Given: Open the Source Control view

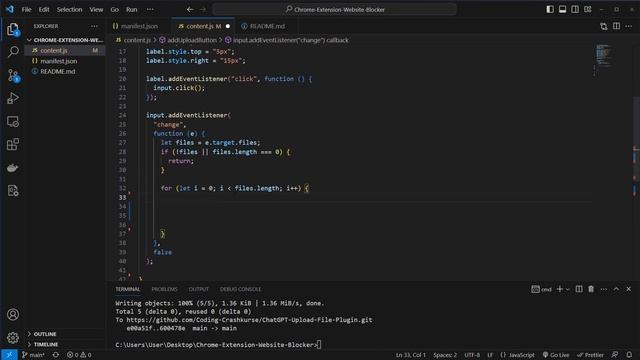Looking at the screenshot, I should [13, 75].
